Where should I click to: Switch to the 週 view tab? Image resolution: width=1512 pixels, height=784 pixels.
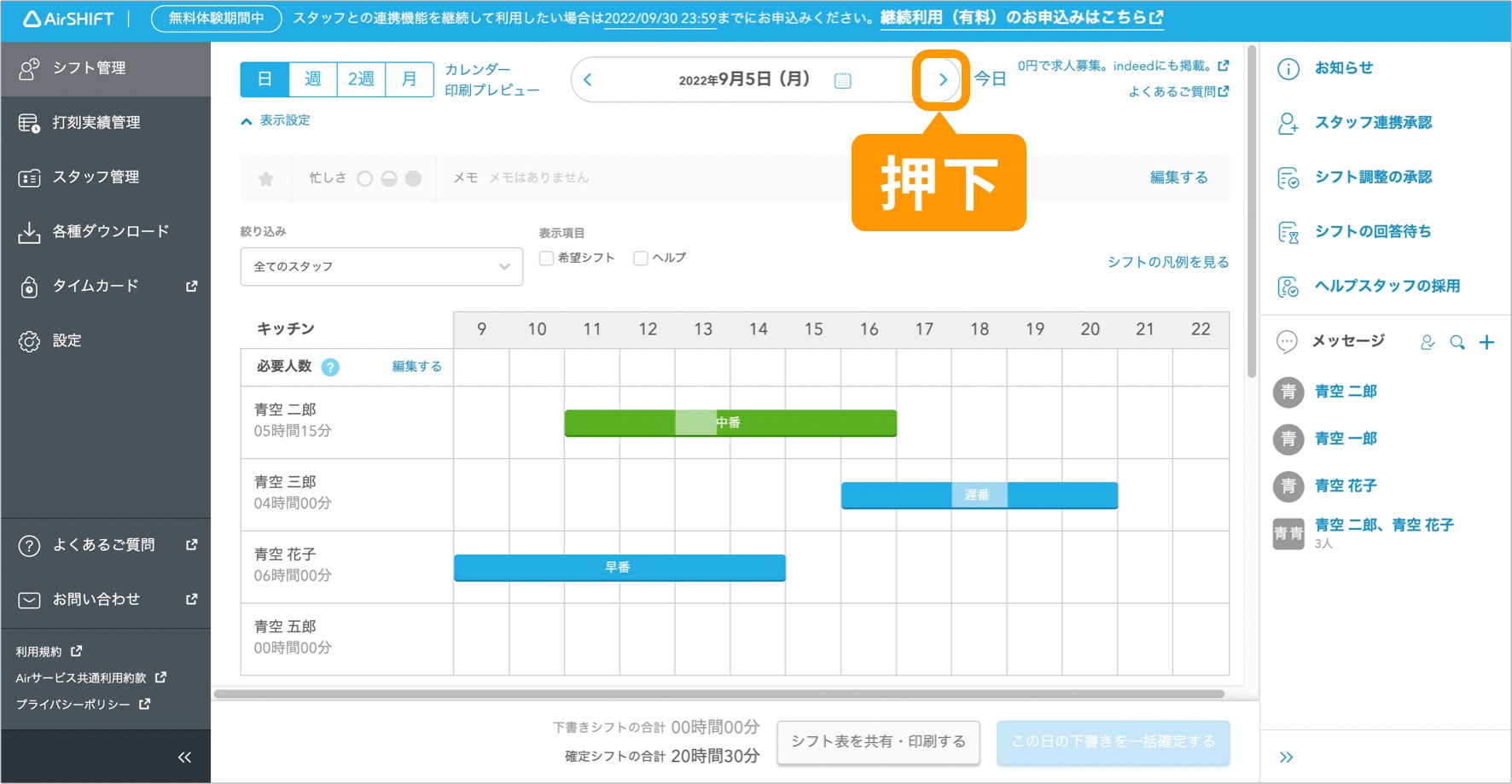[x=312, y=78]
